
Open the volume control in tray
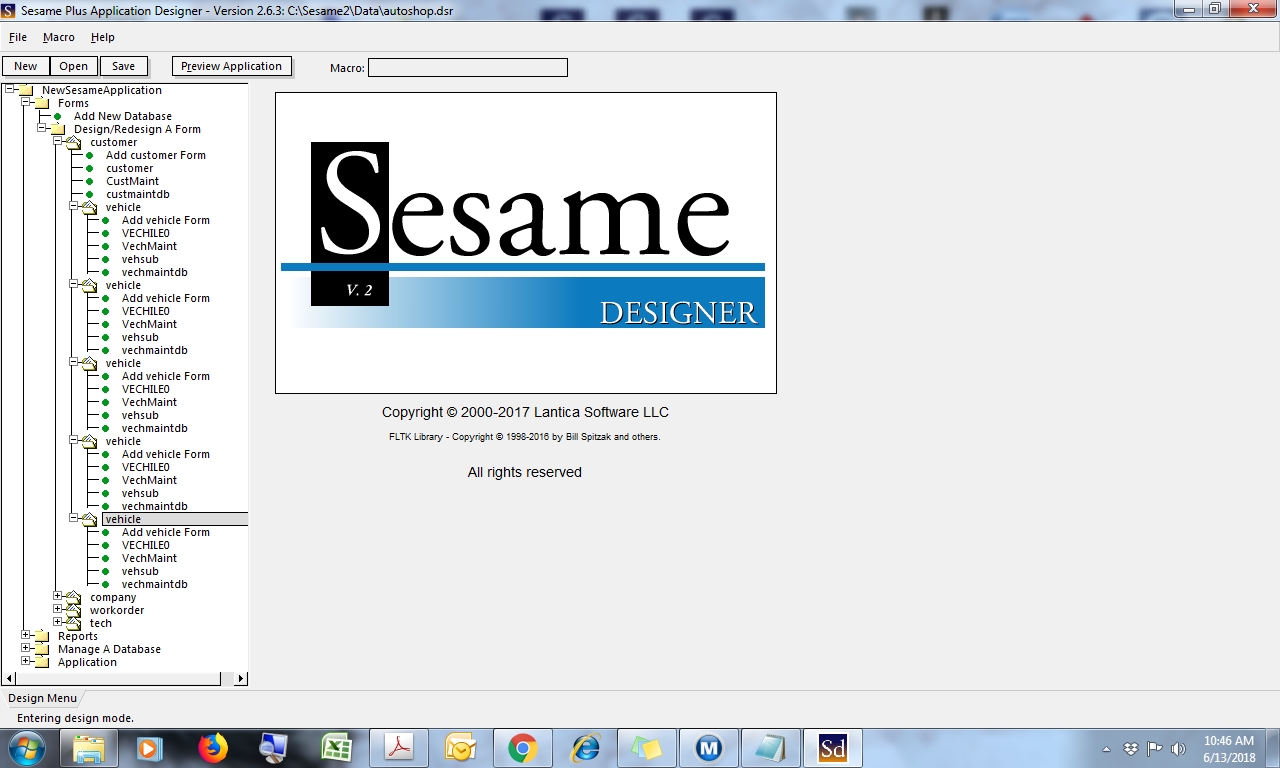[x=1178, y=749]
